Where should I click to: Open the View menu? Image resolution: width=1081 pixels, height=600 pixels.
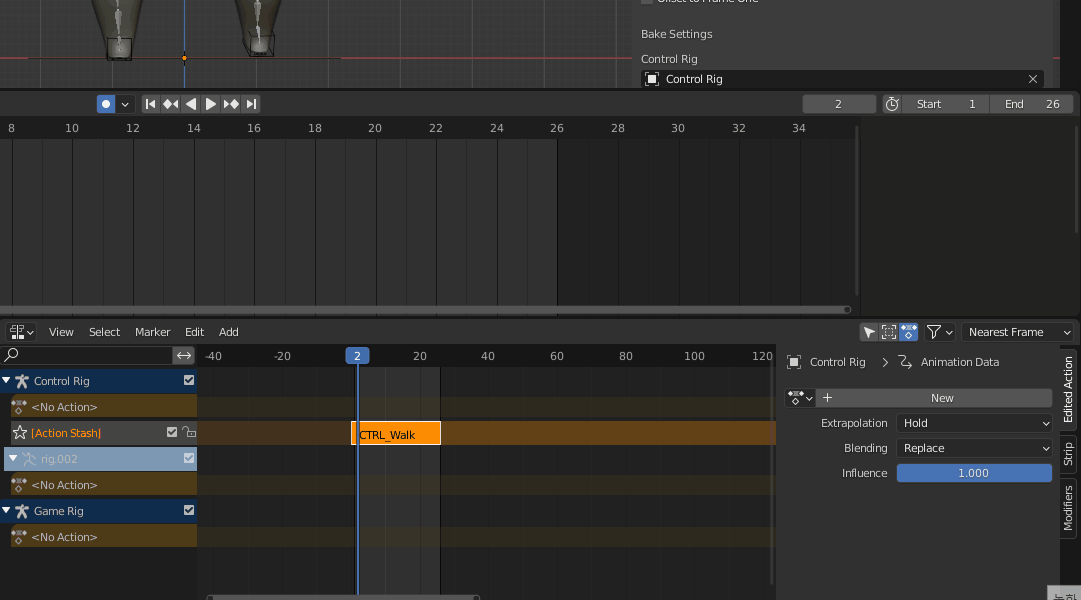[x=61, y=332]
